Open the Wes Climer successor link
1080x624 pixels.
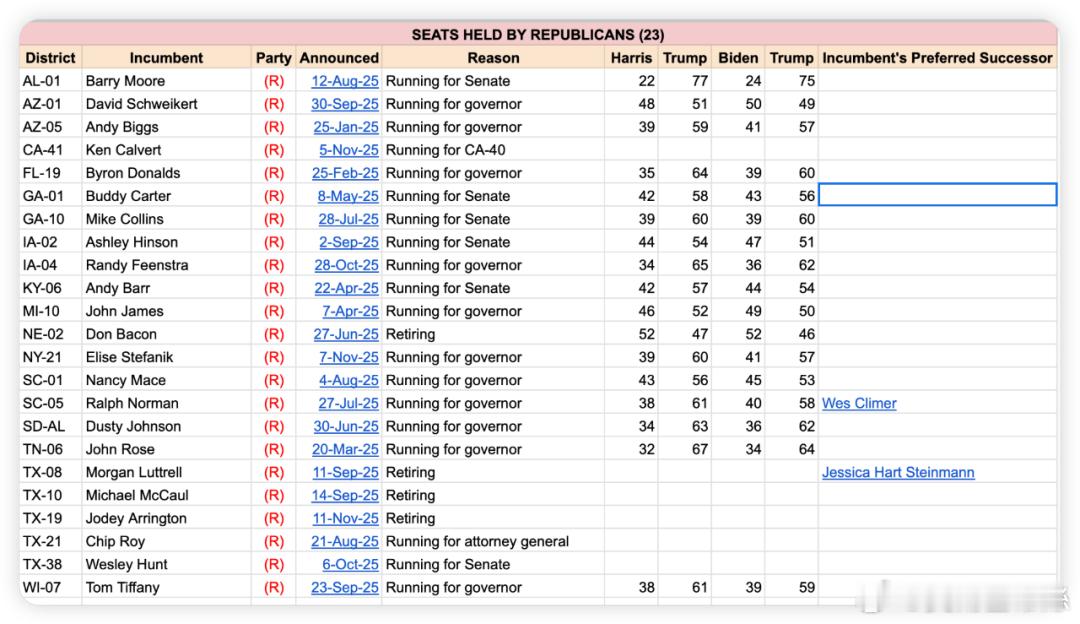click(859, 404)
